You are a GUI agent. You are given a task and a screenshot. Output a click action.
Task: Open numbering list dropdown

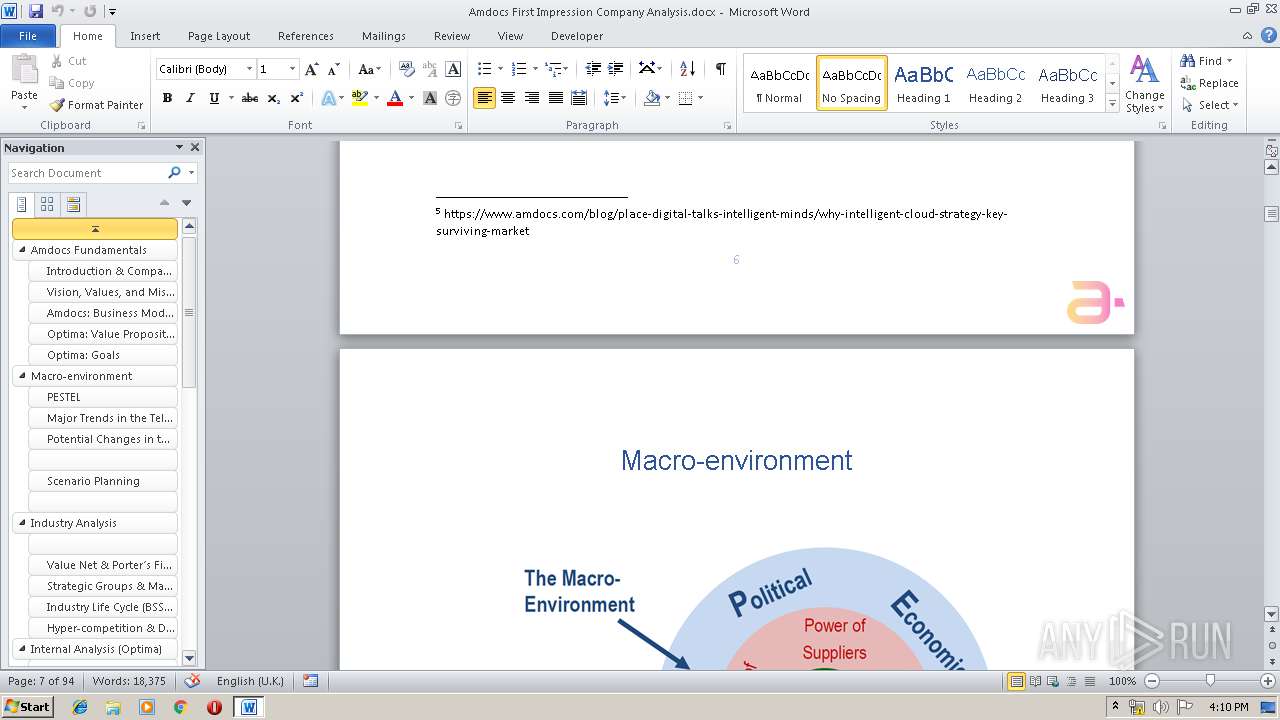pos(534,69)
